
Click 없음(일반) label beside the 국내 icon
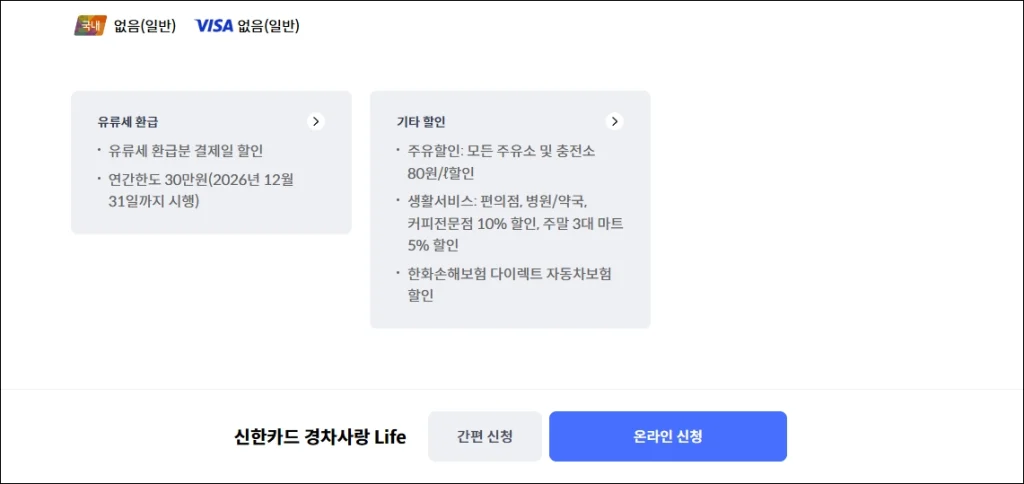click(144, 26)
